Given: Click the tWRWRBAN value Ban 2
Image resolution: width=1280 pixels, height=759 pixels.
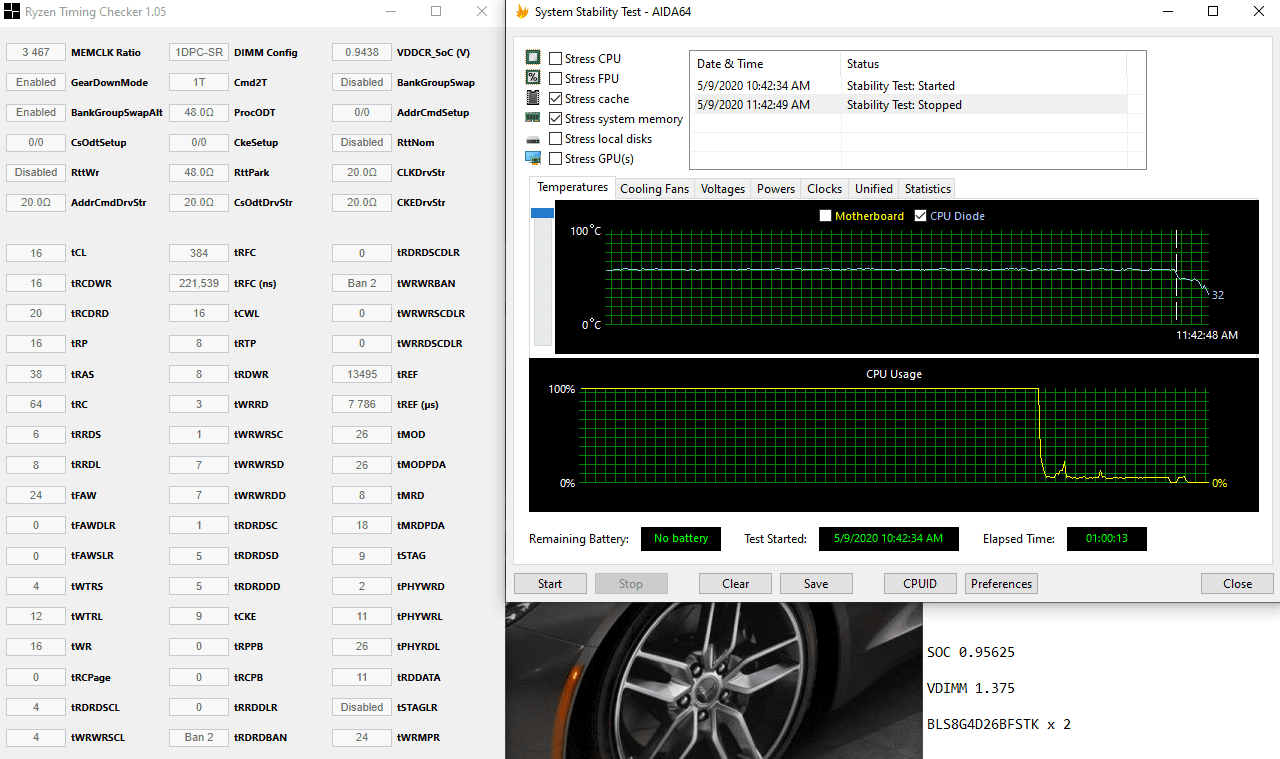Looking at the screenshot, I should (362, 283).
